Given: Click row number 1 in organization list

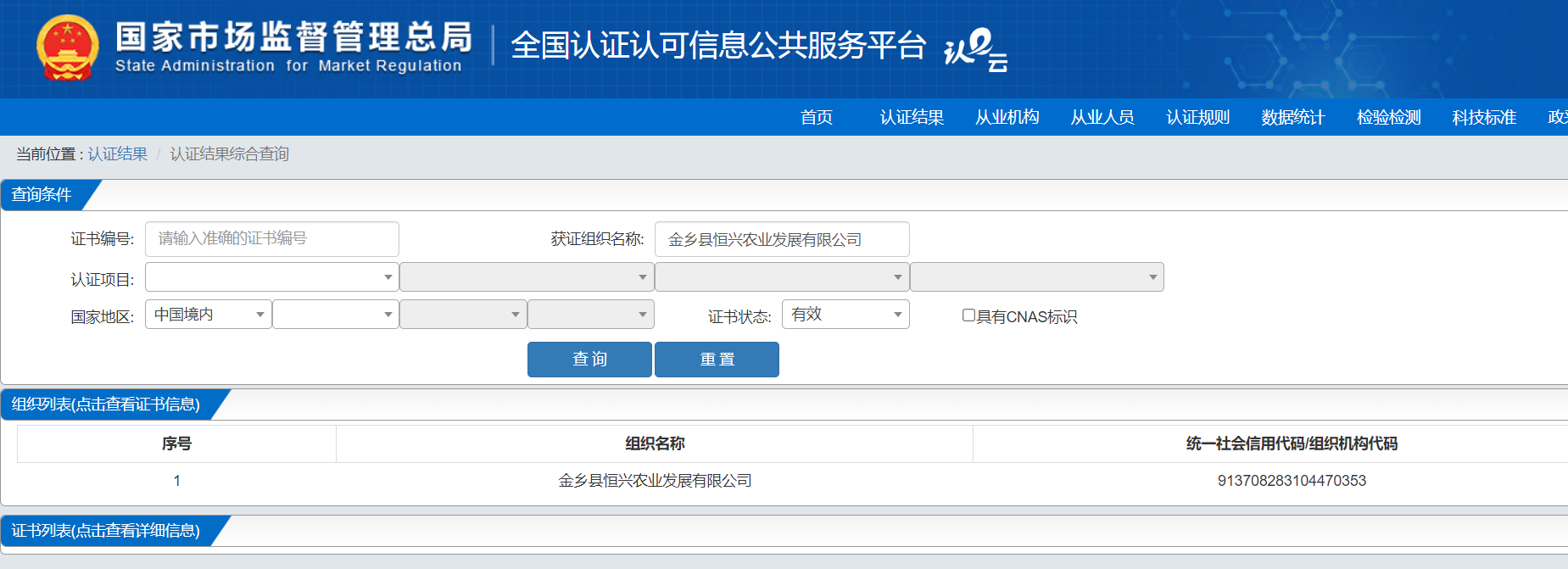Looking at the screenshot, I should [176, 481].
